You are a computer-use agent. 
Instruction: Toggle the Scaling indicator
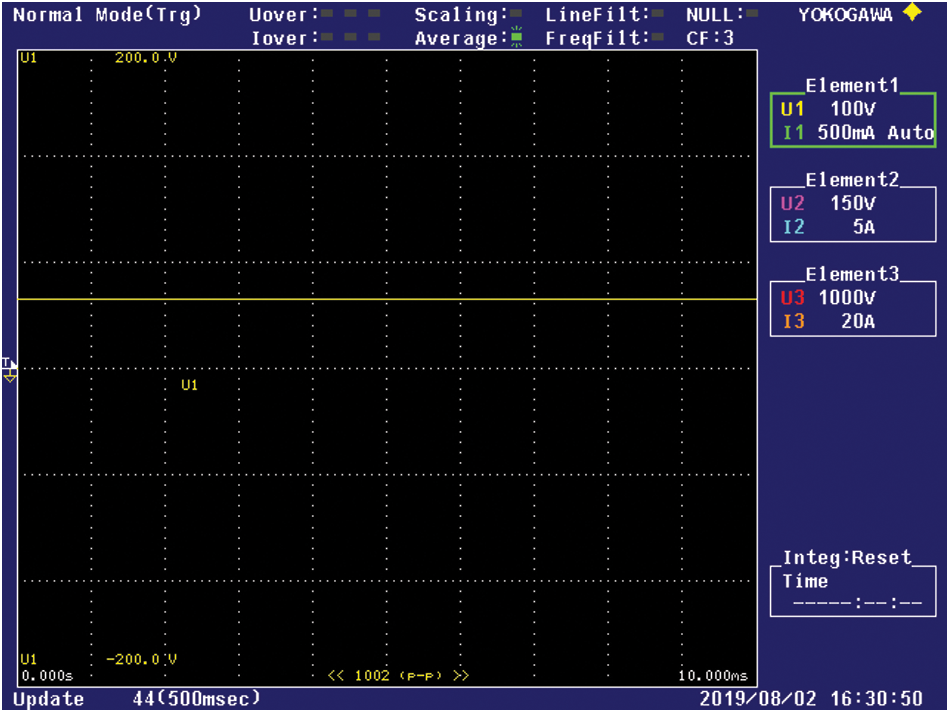pyautogui.click(x=517, y=15)
